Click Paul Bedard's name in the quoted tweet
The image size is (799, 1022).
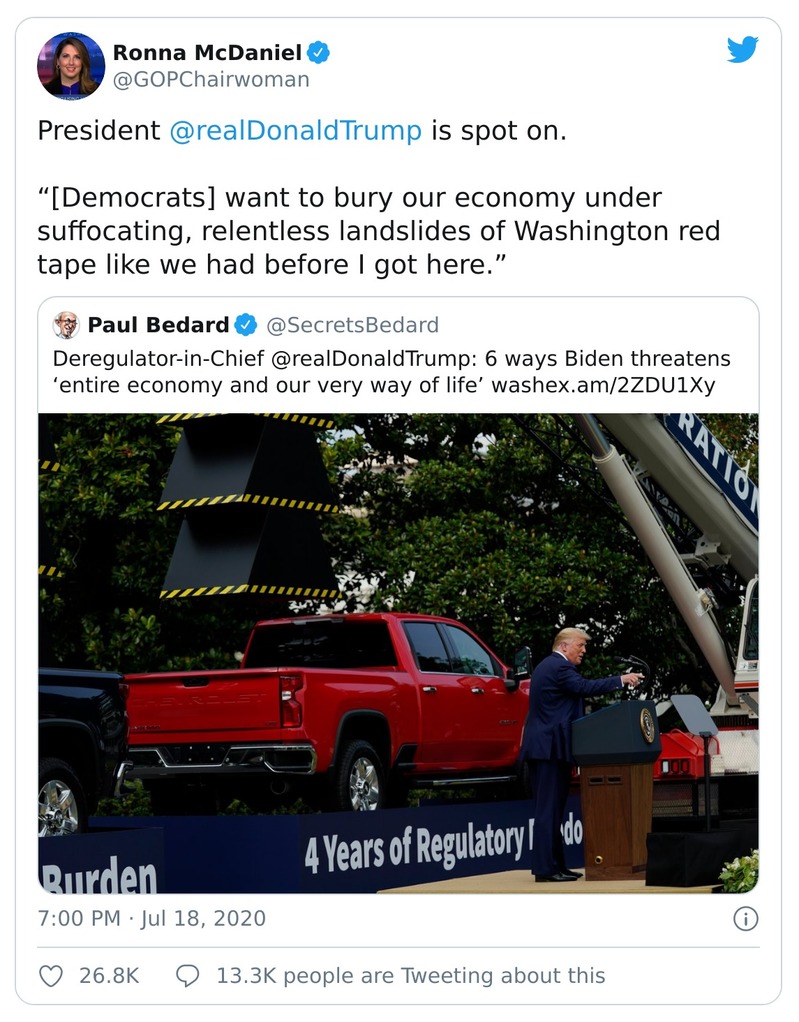[160, 323]
